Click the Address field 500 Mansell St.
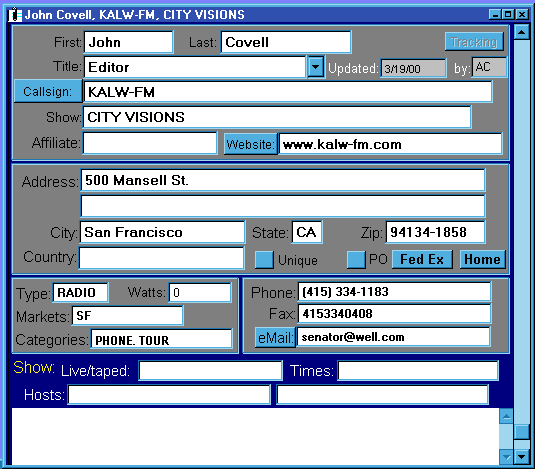This screenshot has height=469, width=535. (x=283, y=180)
